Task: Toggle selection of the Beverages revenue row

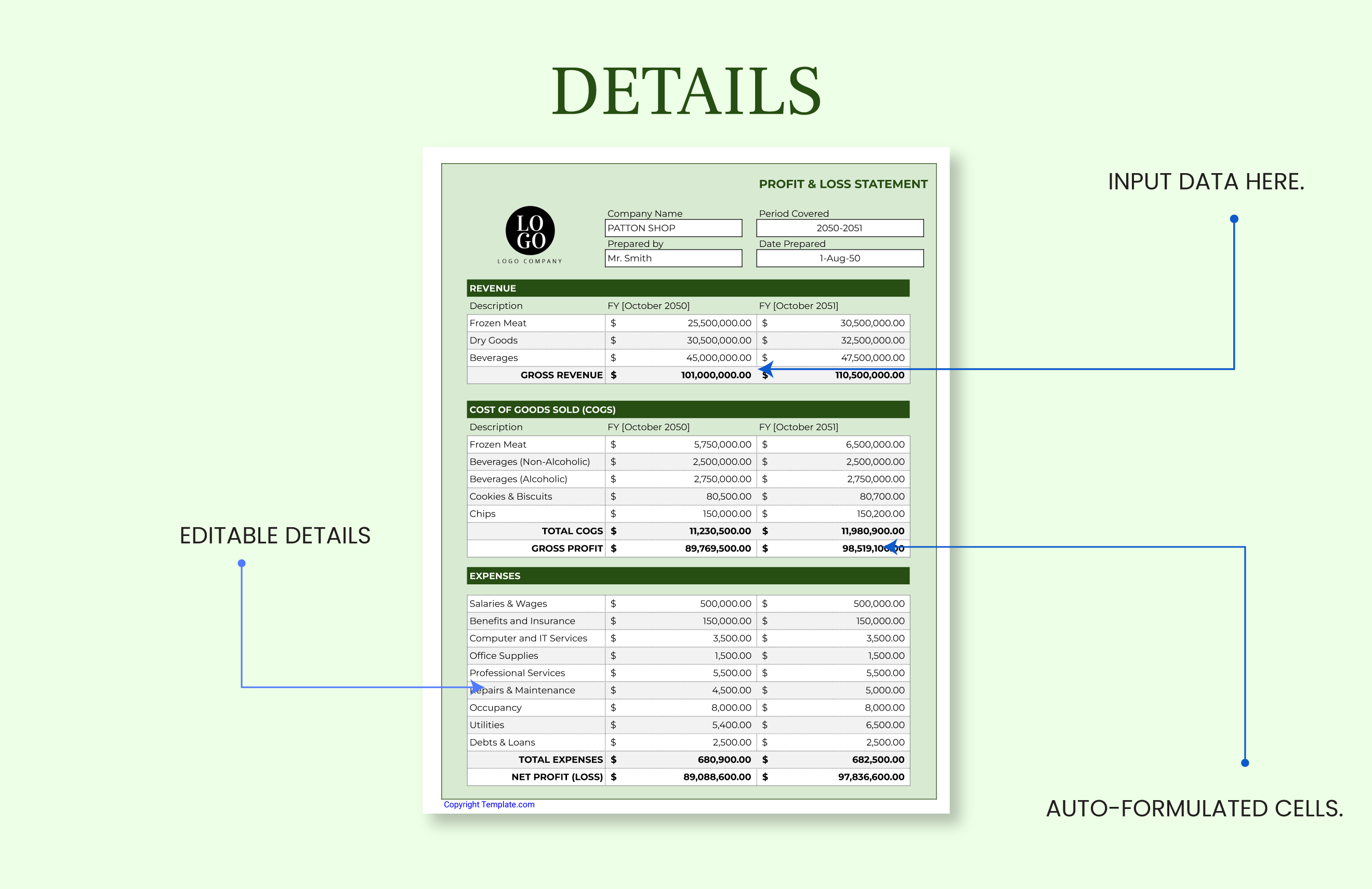Action: pyautogui.click(x=686, y=358)
